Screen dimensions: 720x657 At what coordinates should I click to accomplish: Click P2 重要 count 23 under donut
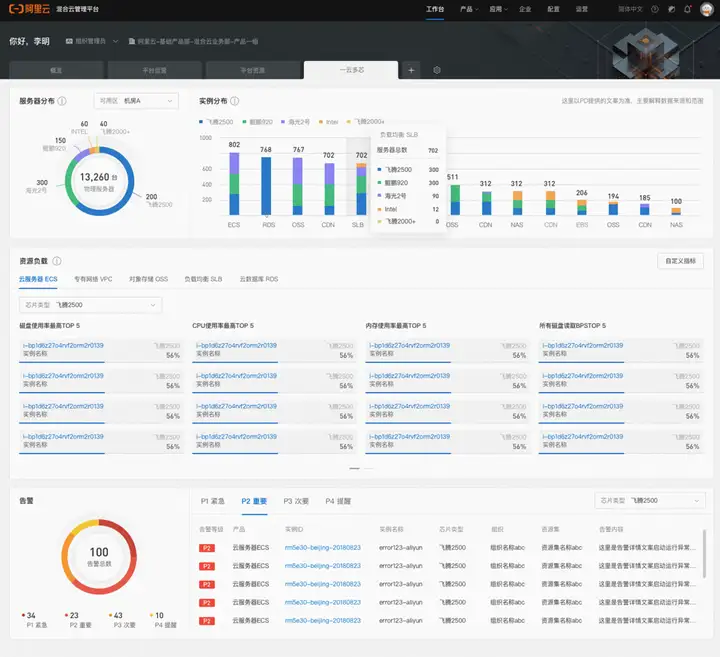click(74, 615)
